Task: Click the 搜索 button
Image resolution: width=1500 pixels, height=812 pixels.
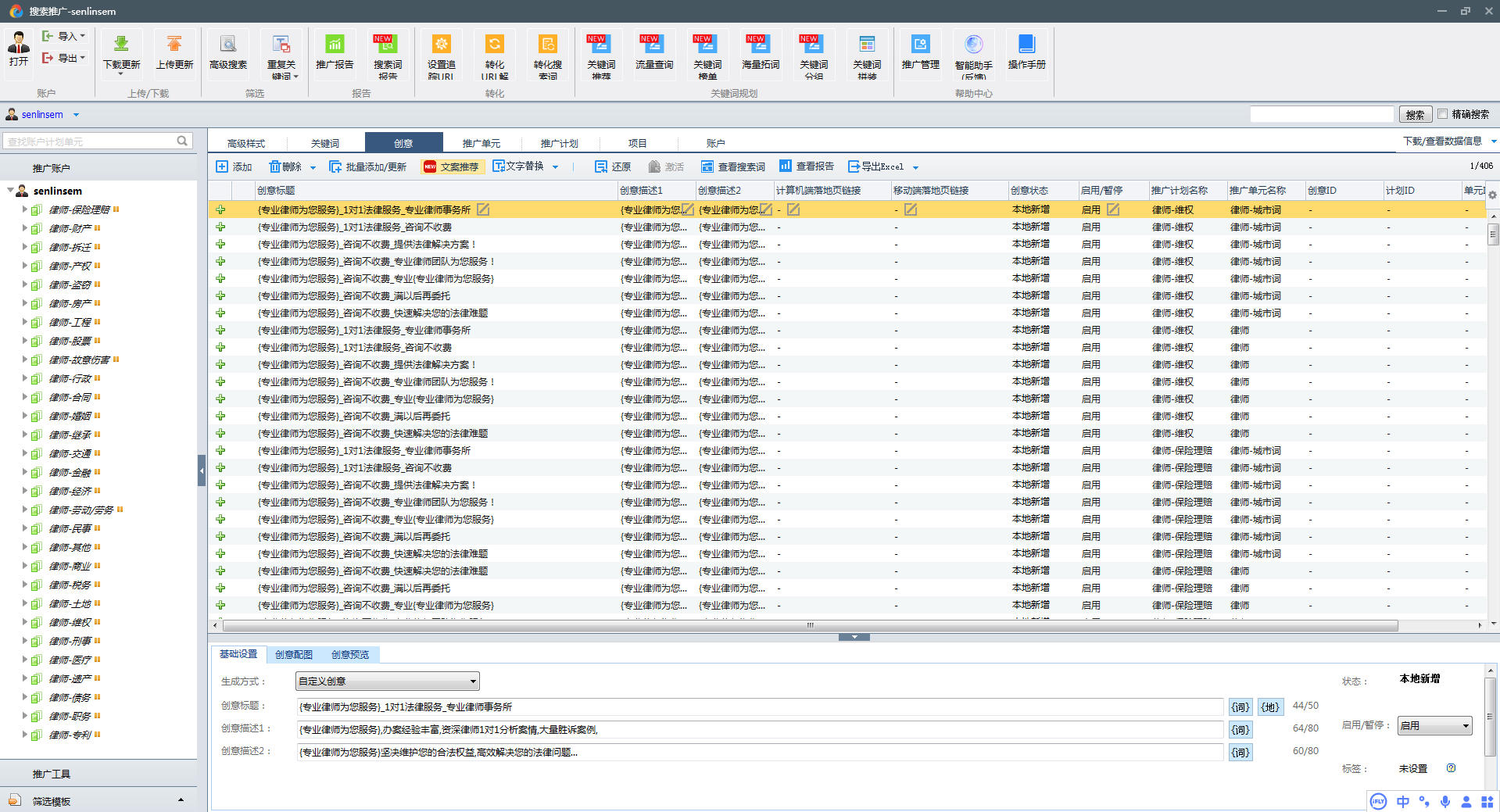Action: 1415,115
